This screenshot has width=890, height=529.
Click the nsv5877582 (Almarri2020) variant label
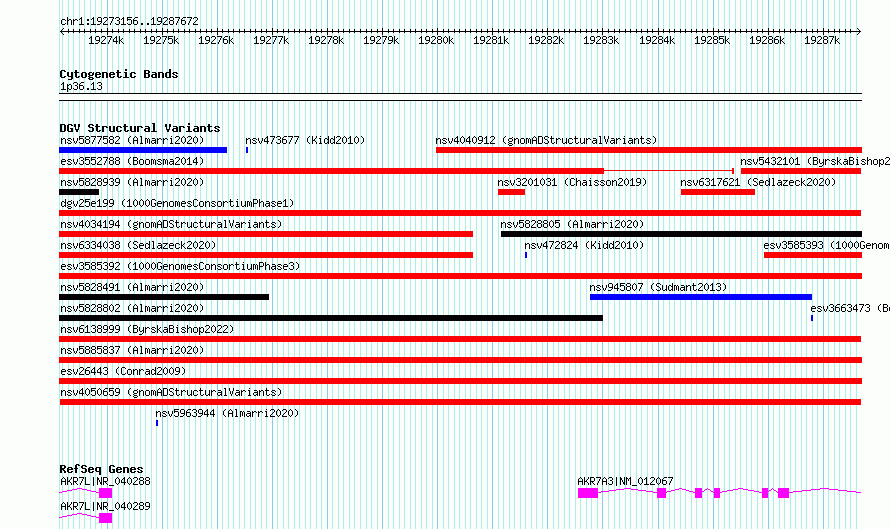point(132,140)
